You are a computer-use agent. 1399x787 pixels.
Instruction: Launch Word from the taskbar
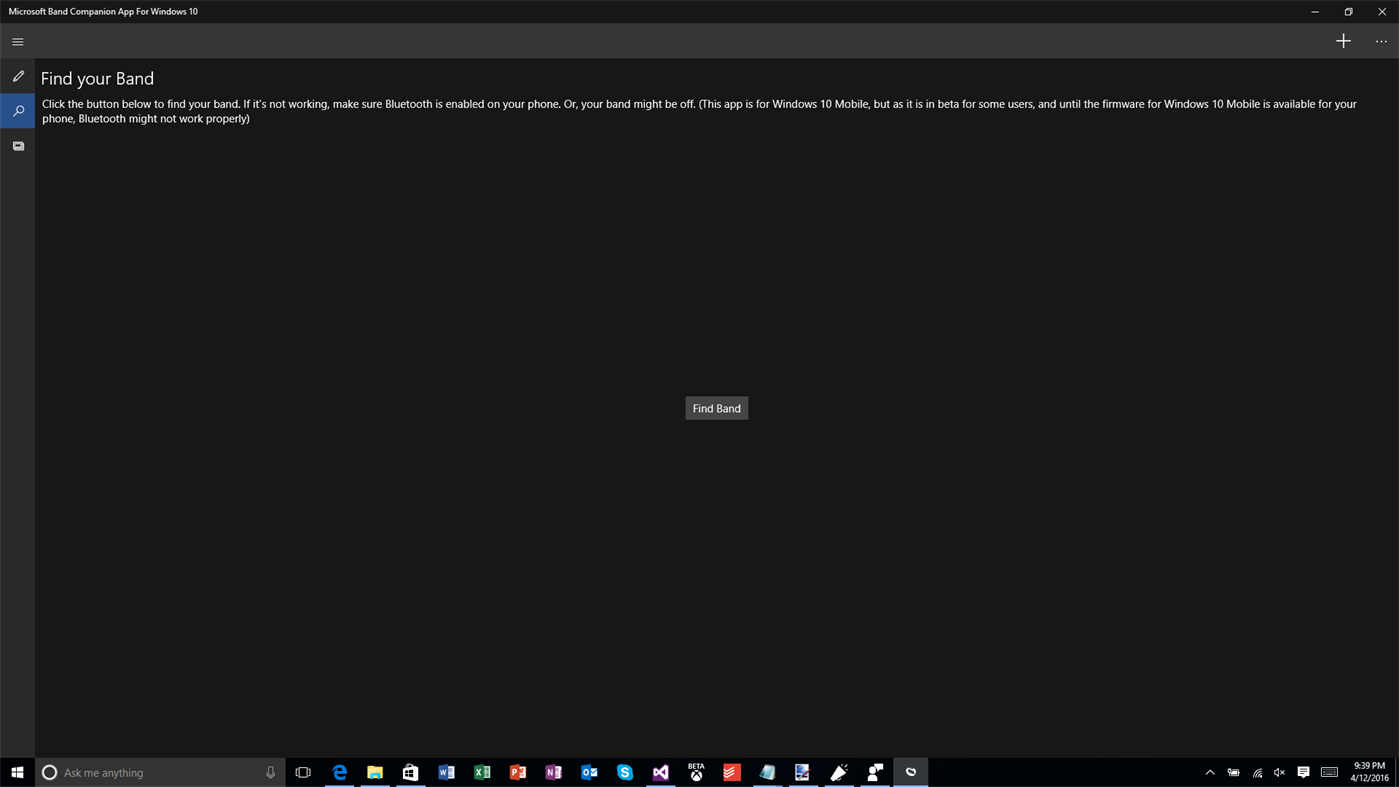pyautogui.click(x=446, y=772)
